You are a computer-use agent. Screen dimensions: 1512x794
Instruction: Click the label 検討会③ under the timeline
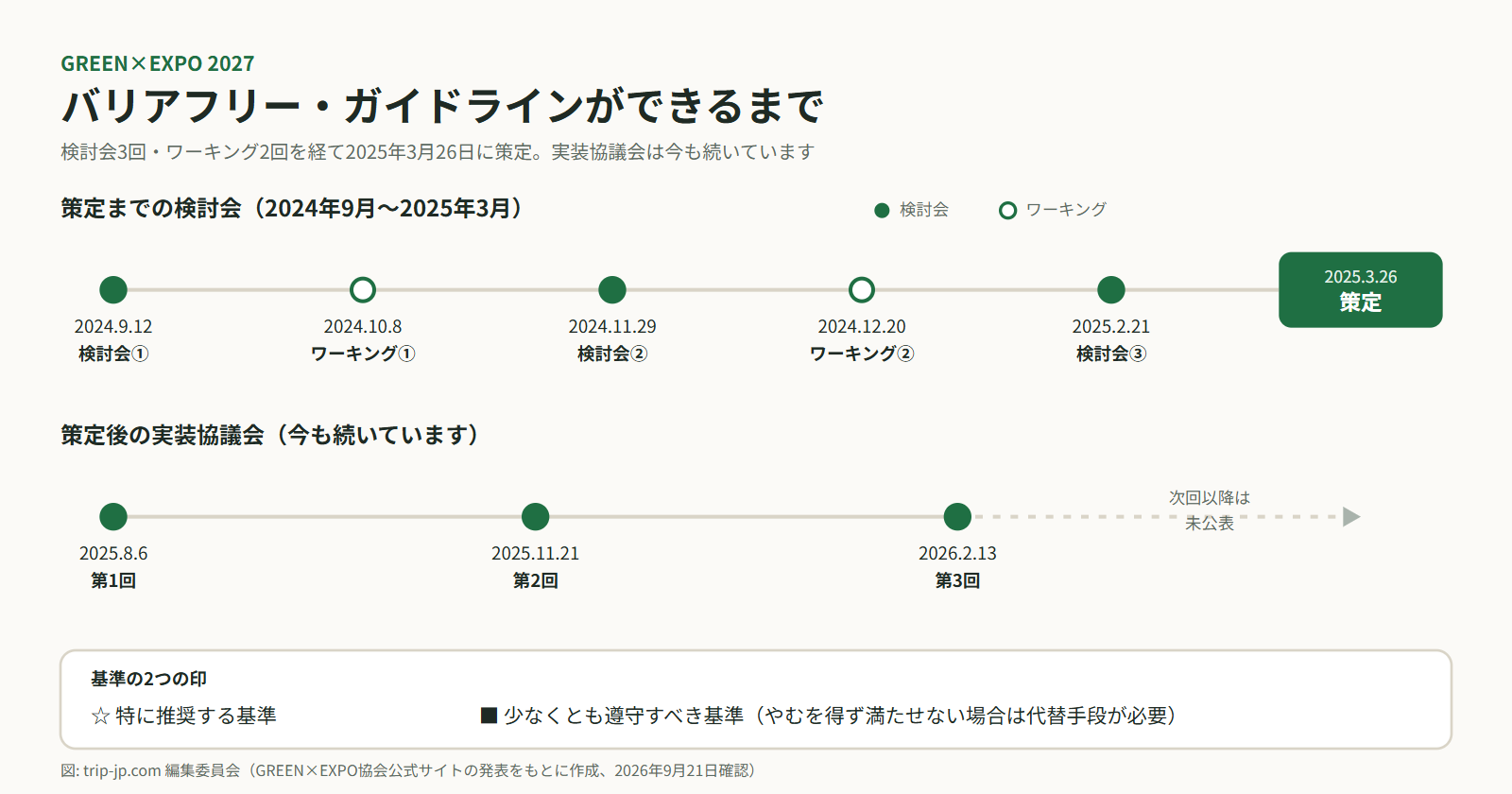click(1111, 354)
